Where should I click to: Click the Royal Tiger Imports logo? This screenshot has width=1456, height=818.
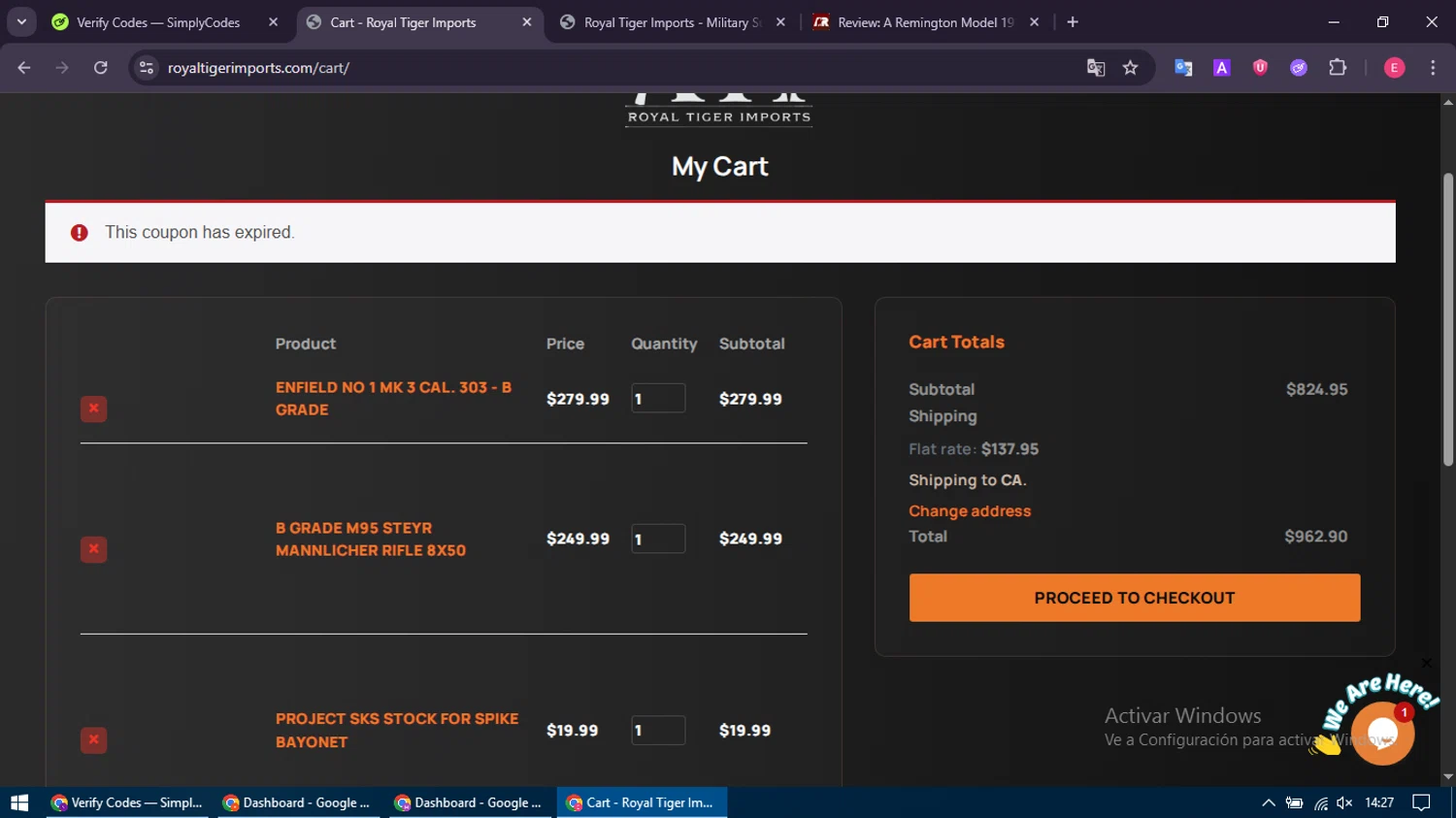point(719,110)
